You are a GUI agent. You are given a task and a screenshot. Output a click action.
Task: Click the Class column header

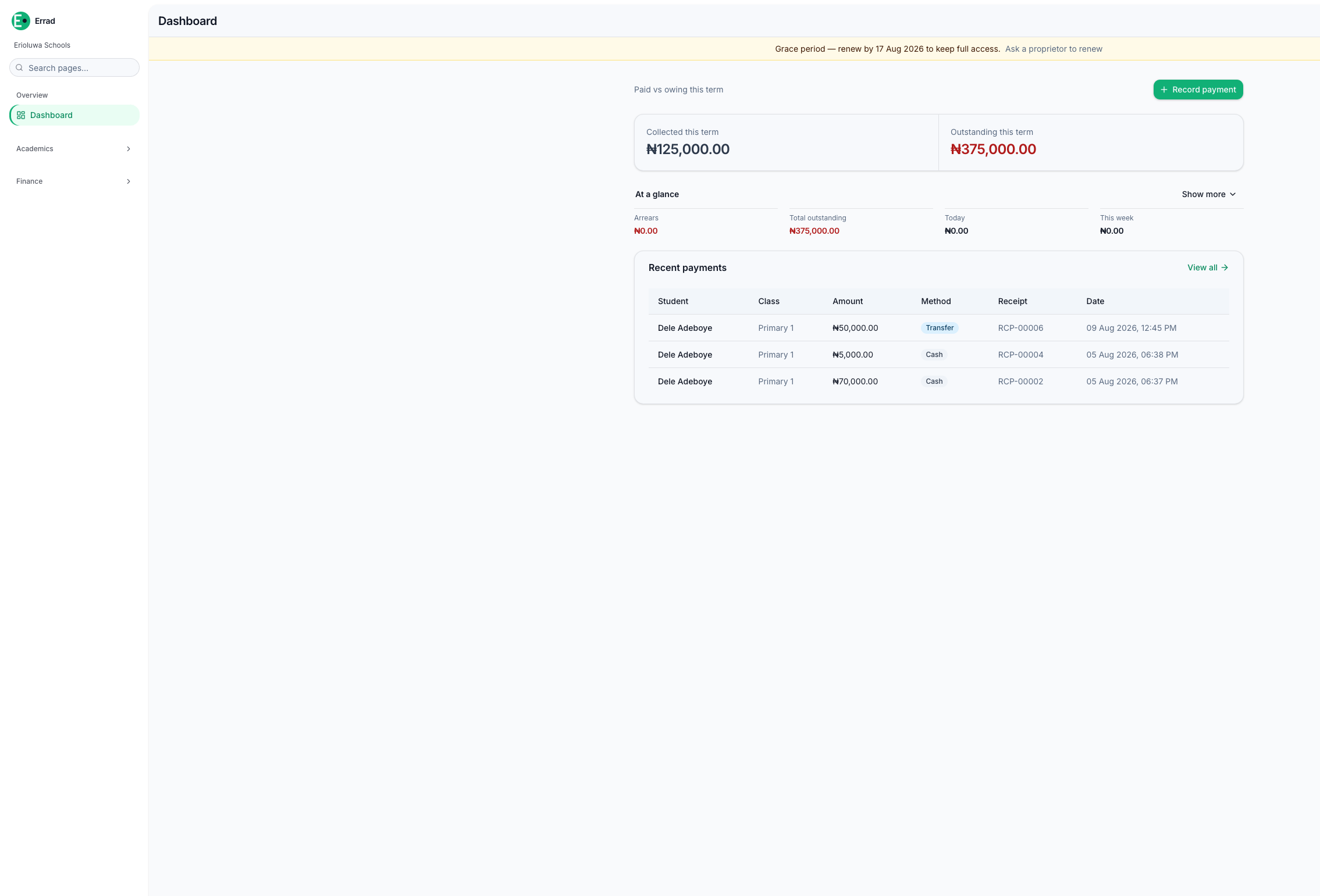(768, 301)
